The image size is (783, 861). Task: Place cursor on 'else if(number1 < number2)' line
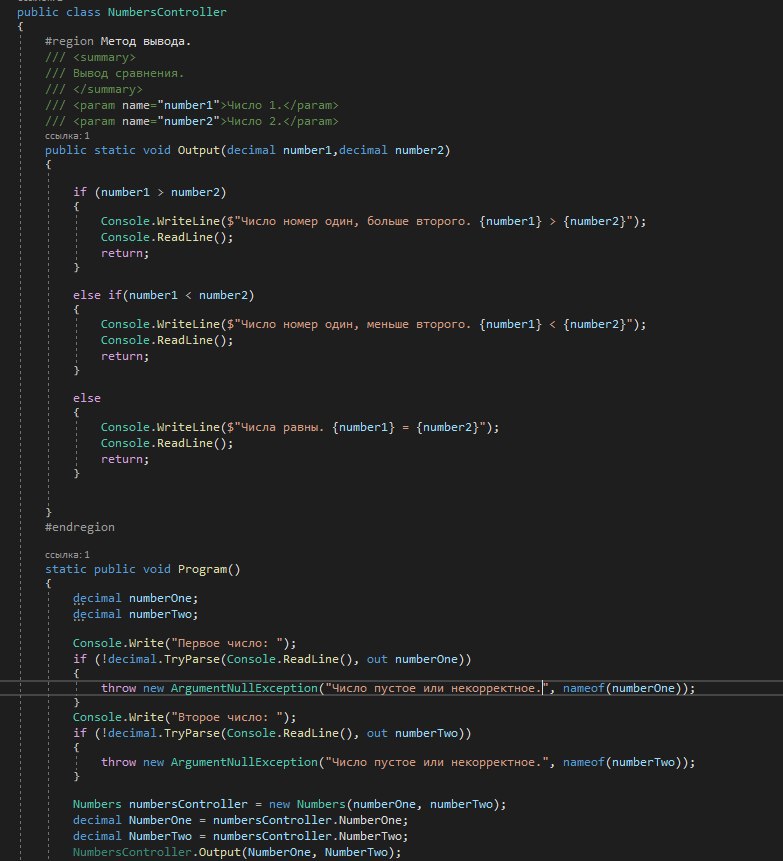tap(164, 295)
